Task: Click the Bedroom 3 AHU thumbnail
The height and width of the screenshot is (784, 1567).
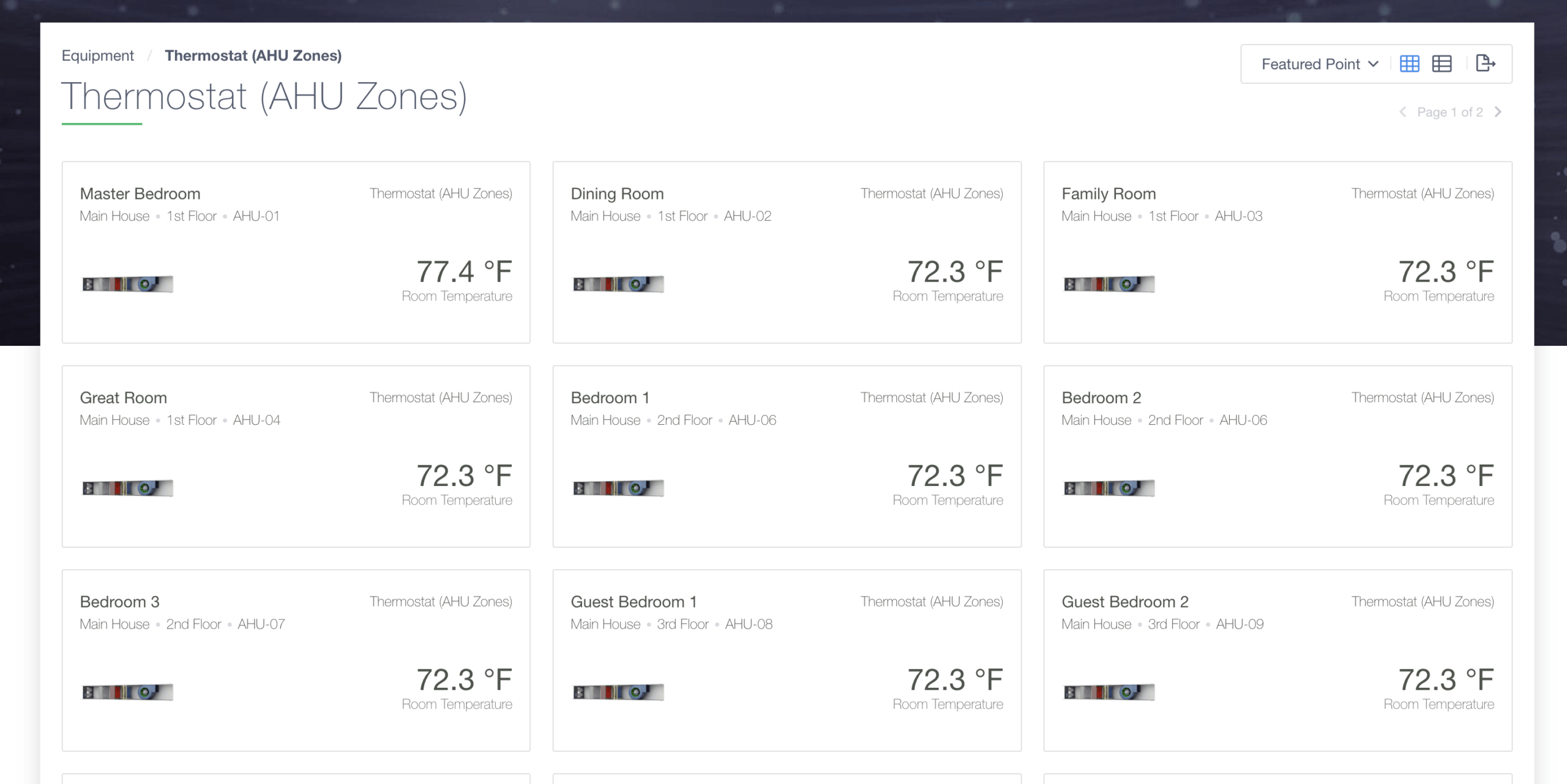Action: click(127, 692)
